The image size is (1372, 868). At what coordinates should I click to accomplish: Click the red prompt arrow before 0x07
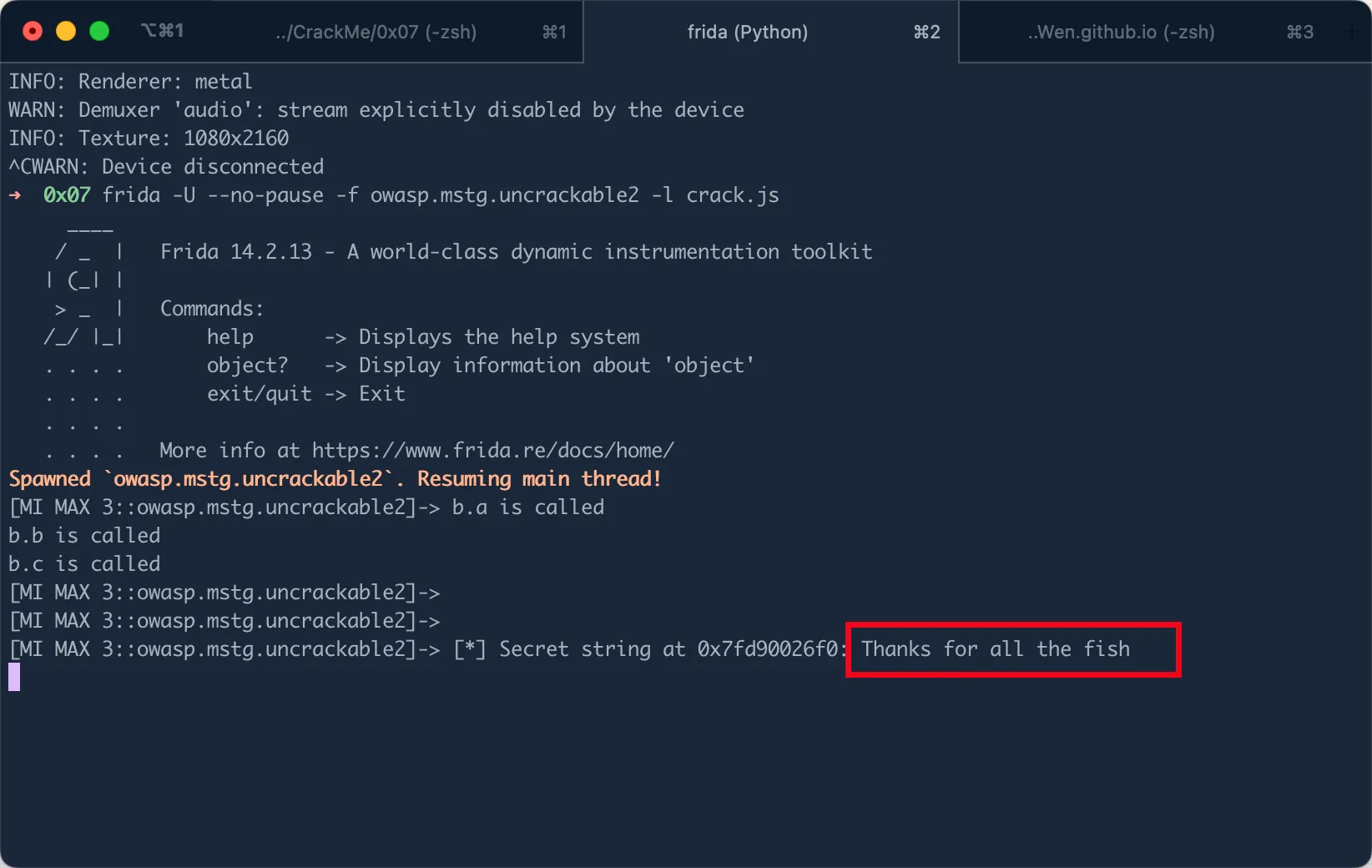pos(15,195)
